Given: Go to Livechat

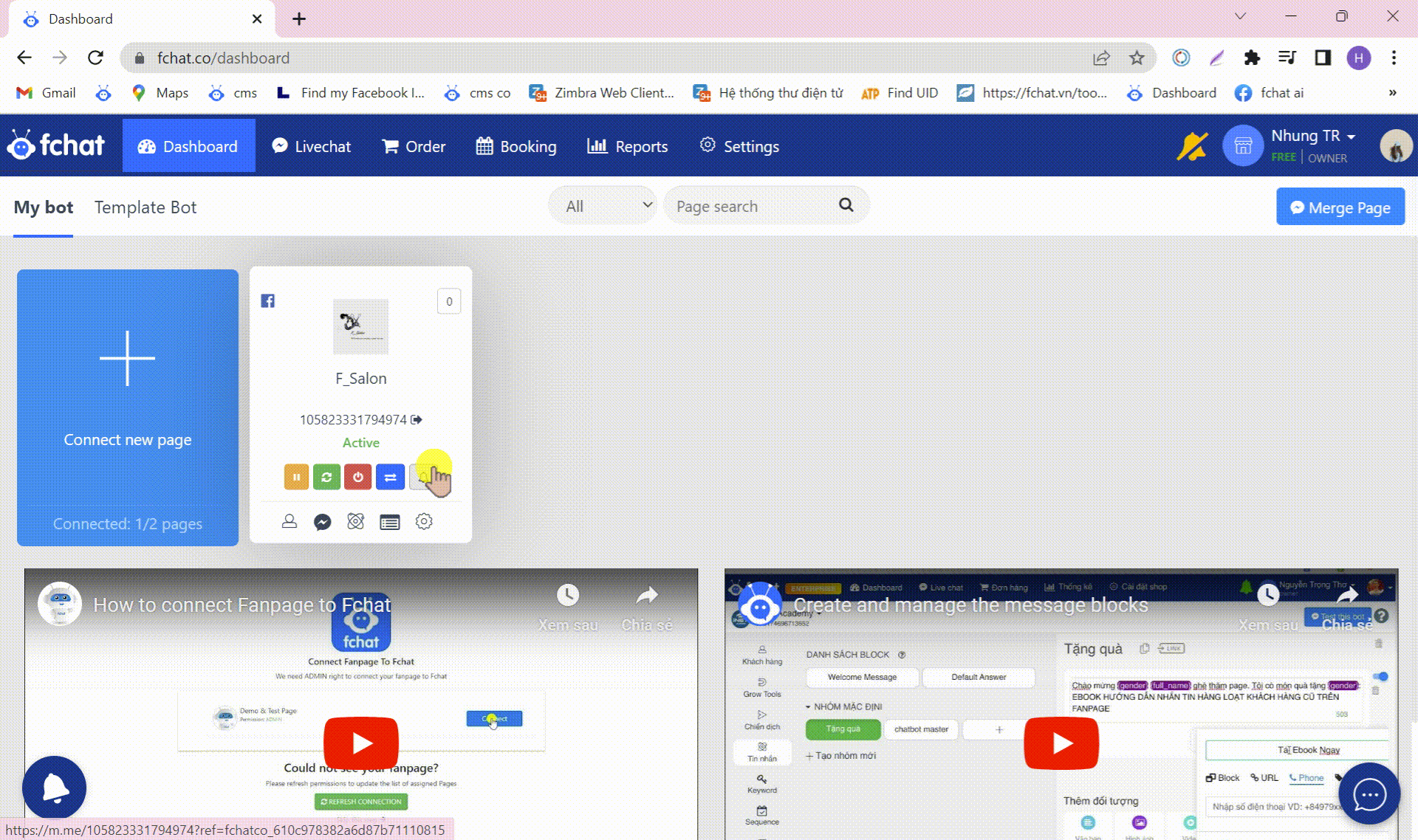Looking at the screenshot, I should tap(311, 146).
